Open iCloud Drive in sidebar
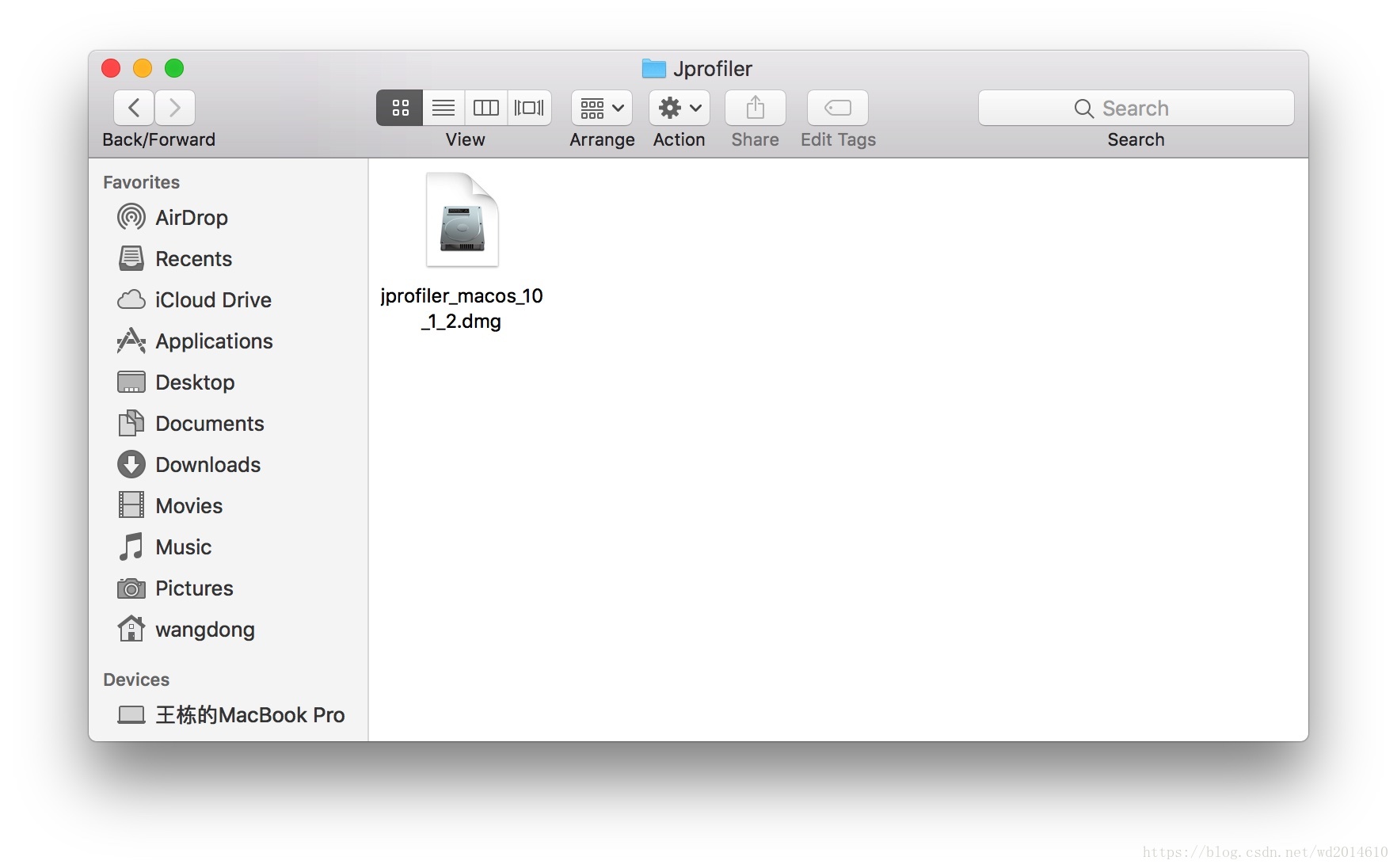Image resolution: width=1397 pixels, height=868 pixels. pyautogui.click(x=228, y=299)
